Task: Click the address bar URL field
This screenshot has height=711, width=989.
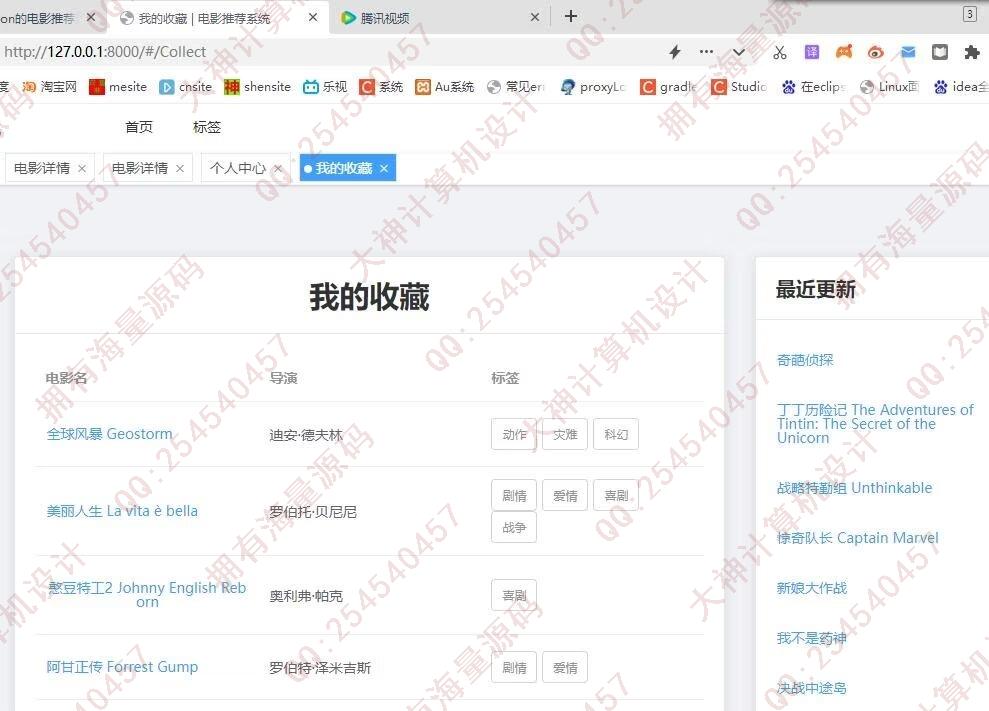Action: (300, 52)
